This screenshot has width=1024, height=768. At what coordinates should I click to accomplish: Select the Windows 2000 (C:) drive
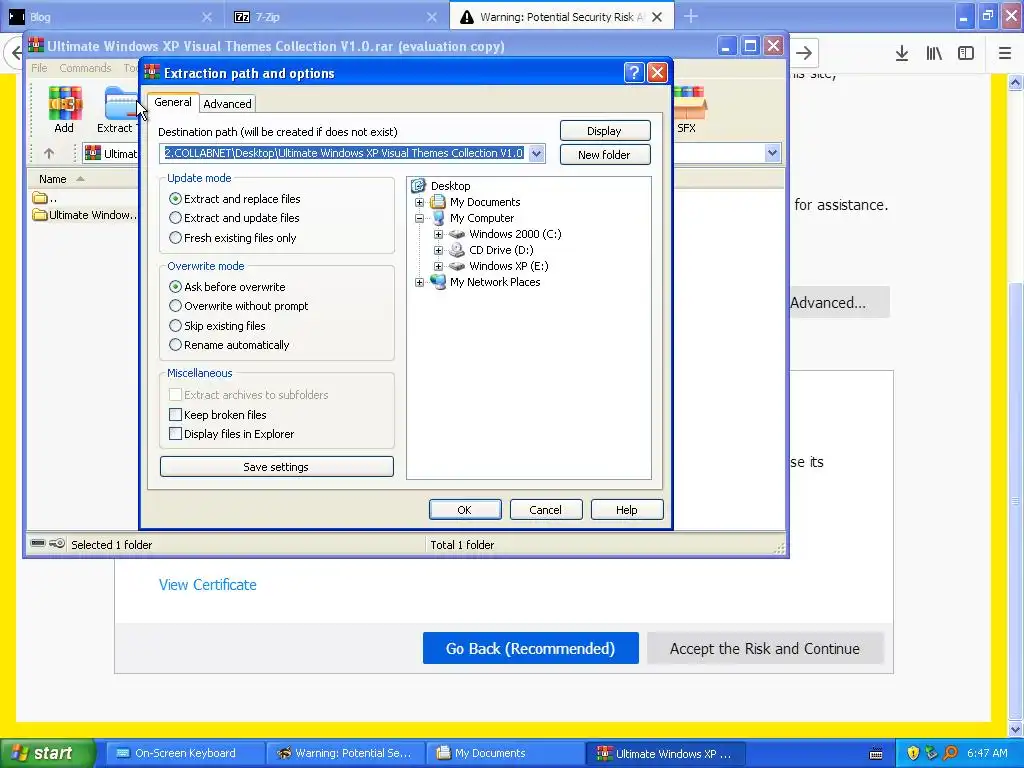pos(515,234)
